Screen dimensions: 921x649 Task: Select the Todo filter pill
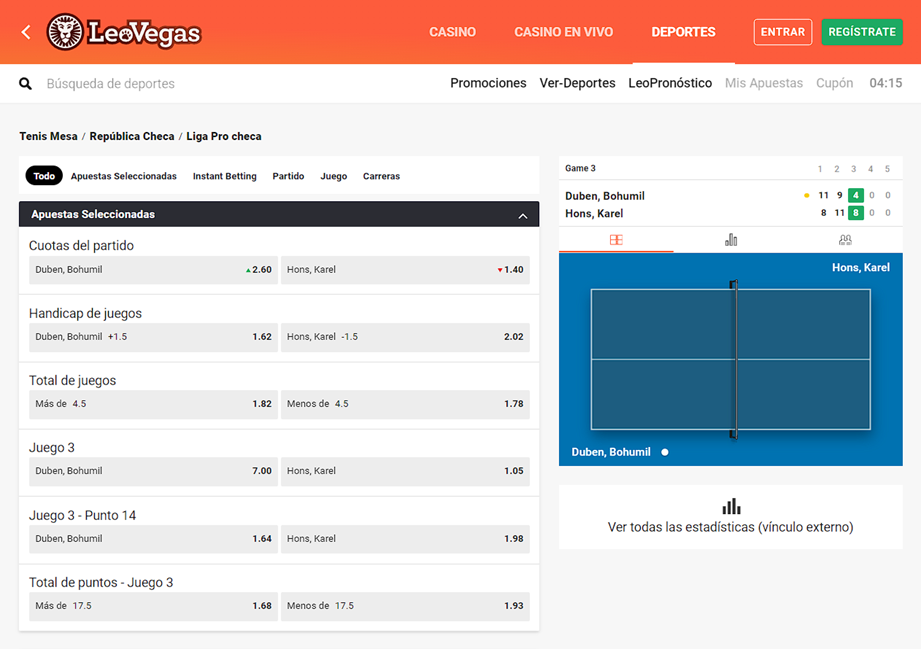(44, 176)
